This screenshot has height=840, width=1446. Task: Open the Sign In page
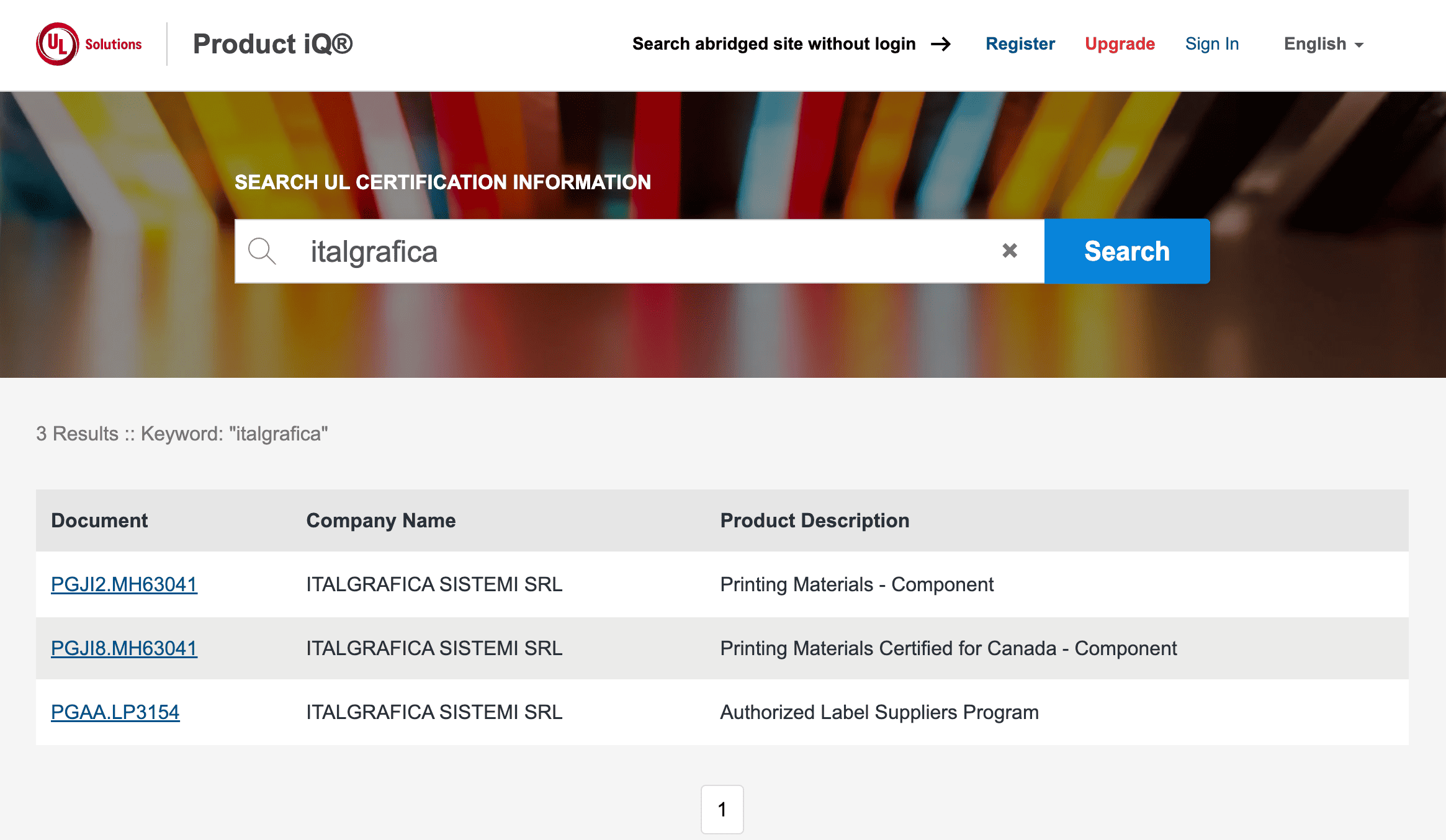pos(1211,44)
